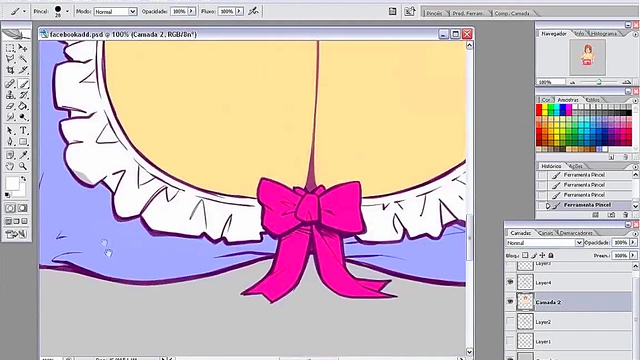Switch to Standard edit mode
Image resolution: width=640 pixels, height=360 pixels.
[x=10, y=208]
